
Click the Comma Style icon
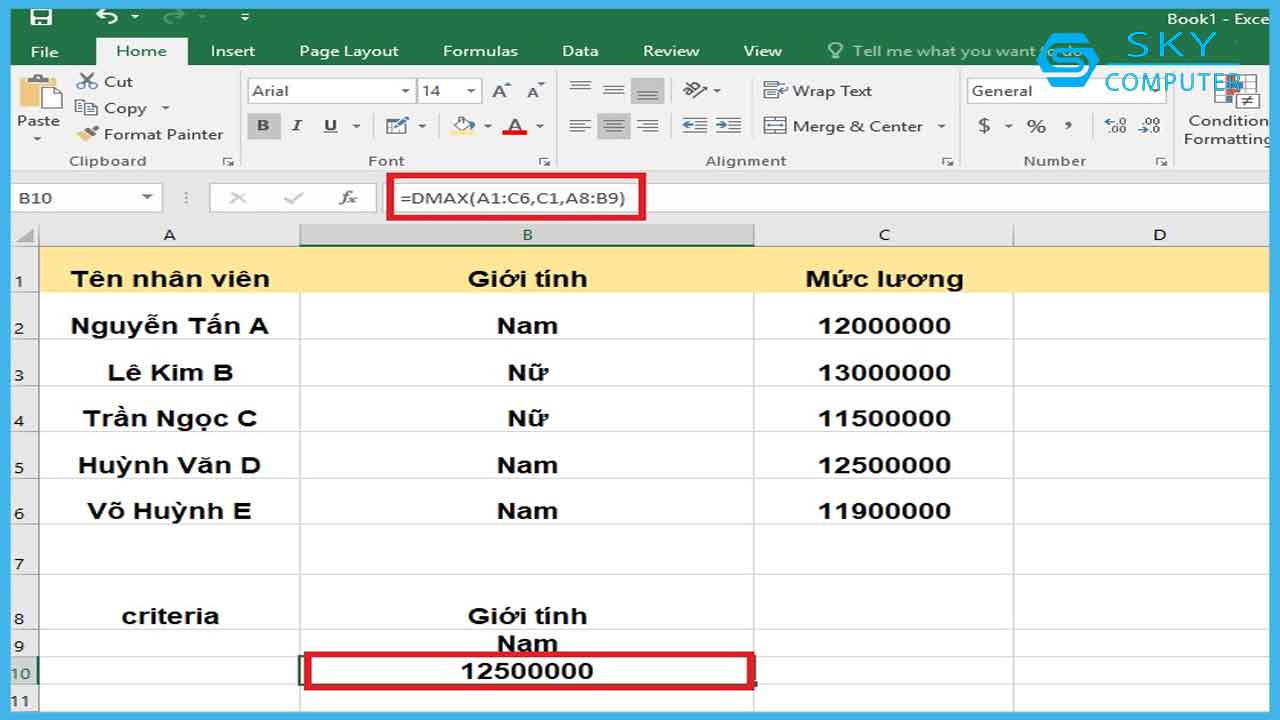[1068, 126]
